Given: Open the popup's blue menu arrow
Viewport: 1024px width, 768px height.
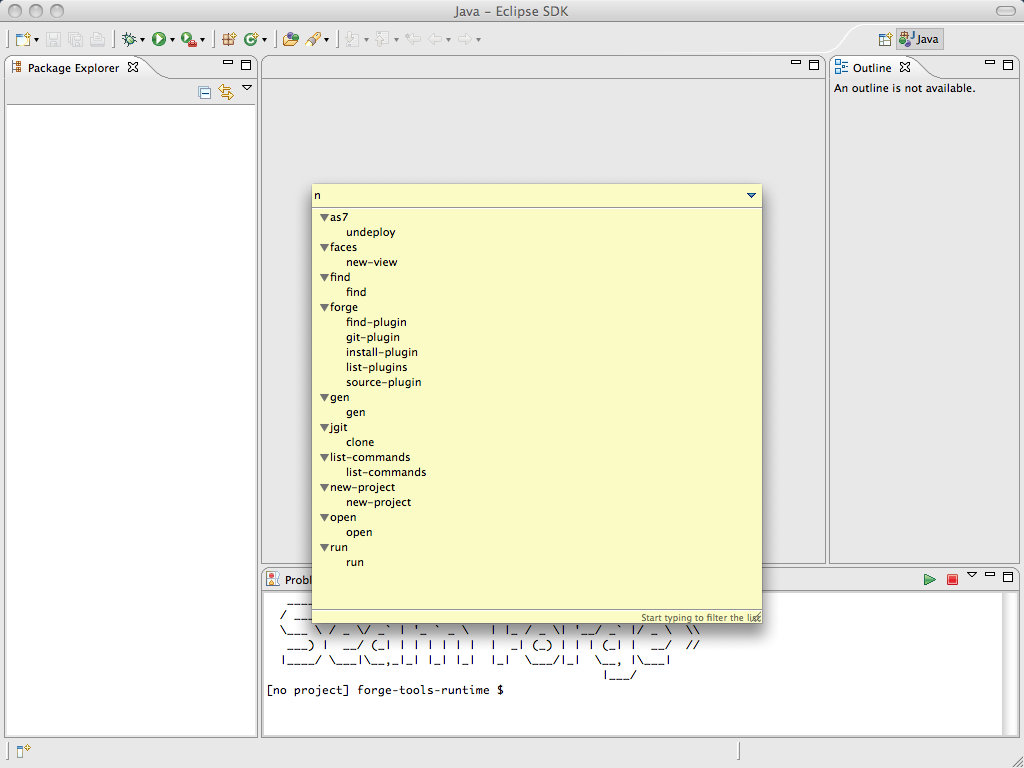Looking at the screenshot, I should (751, 195).
